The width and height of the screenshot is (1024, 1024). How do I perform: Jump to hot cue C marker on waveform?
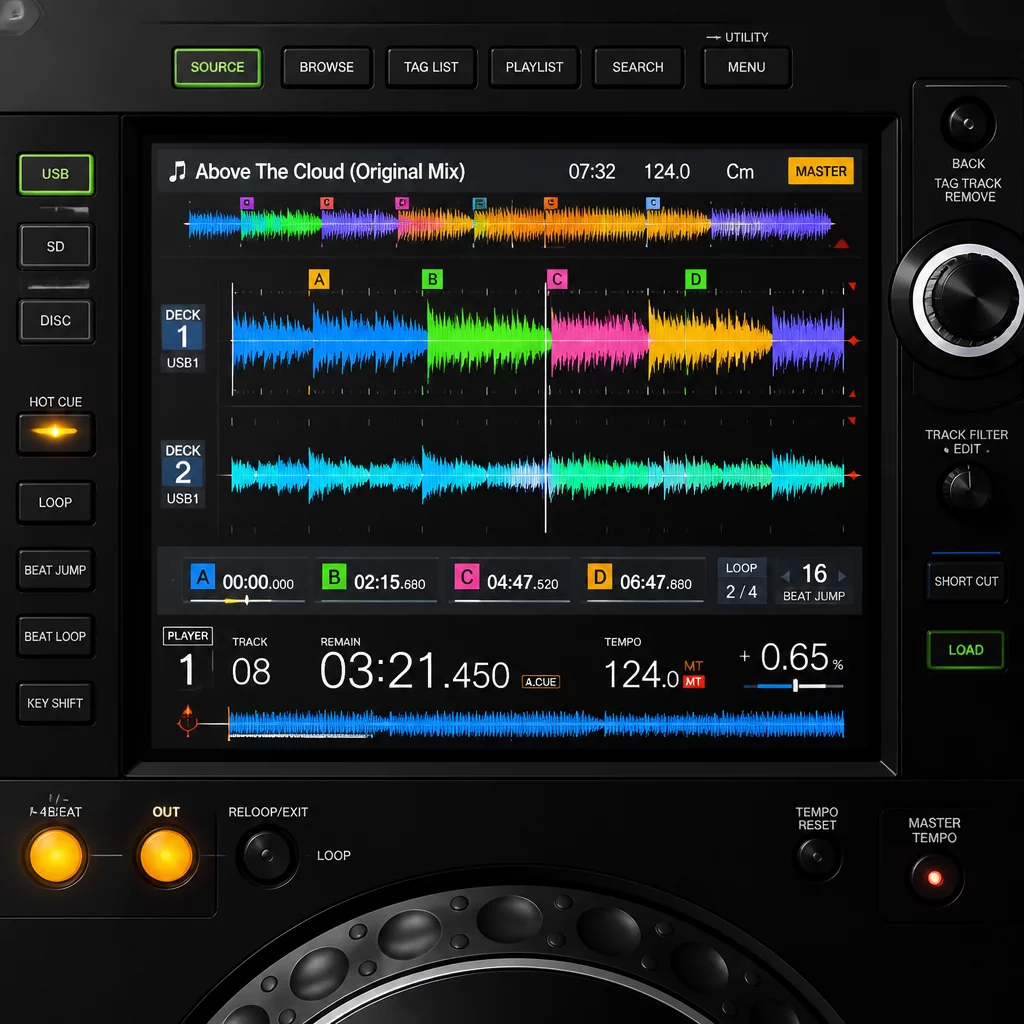557,280
